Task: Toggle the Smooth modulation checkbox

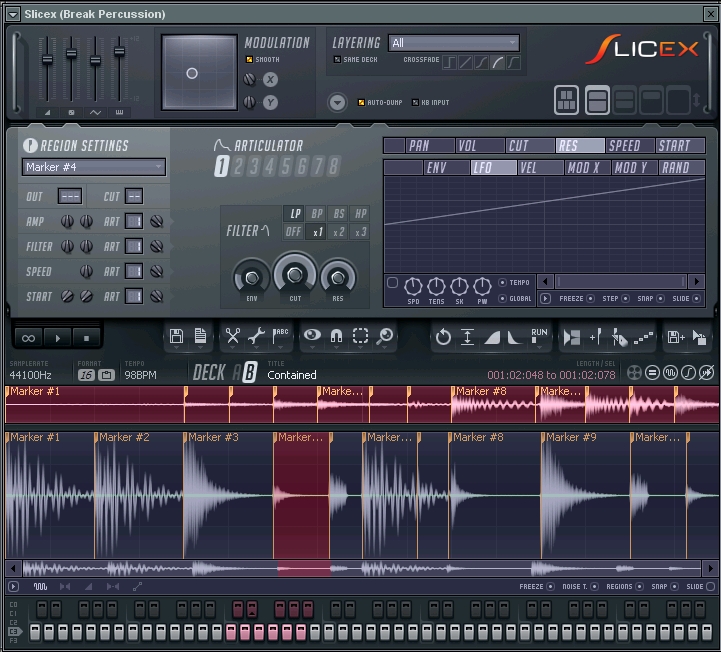Action: [x=249, y=59]
